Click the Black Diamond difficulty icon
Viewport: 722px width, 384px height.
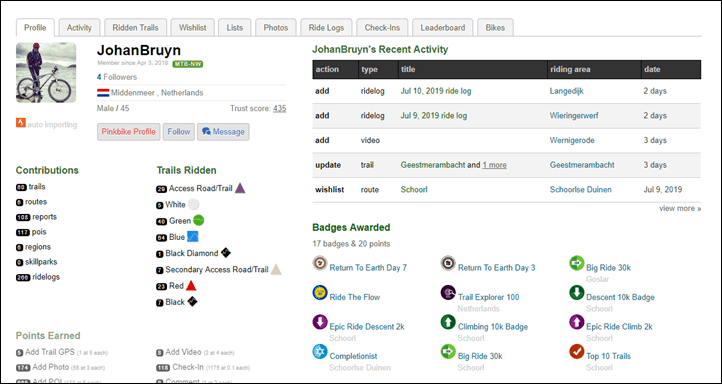[x=226, y=253]
